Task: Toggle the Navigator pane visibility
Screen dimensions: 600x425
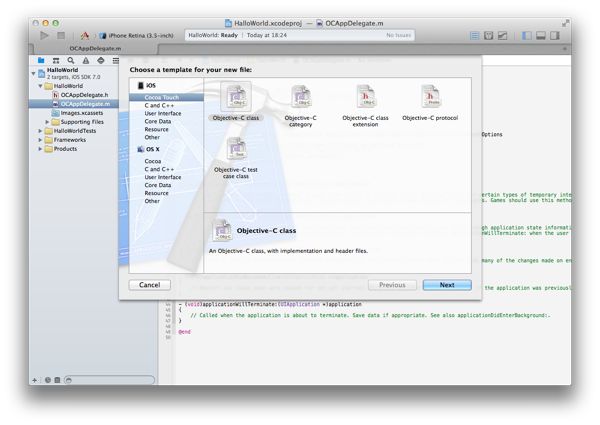Action: [x=527, y=36]
